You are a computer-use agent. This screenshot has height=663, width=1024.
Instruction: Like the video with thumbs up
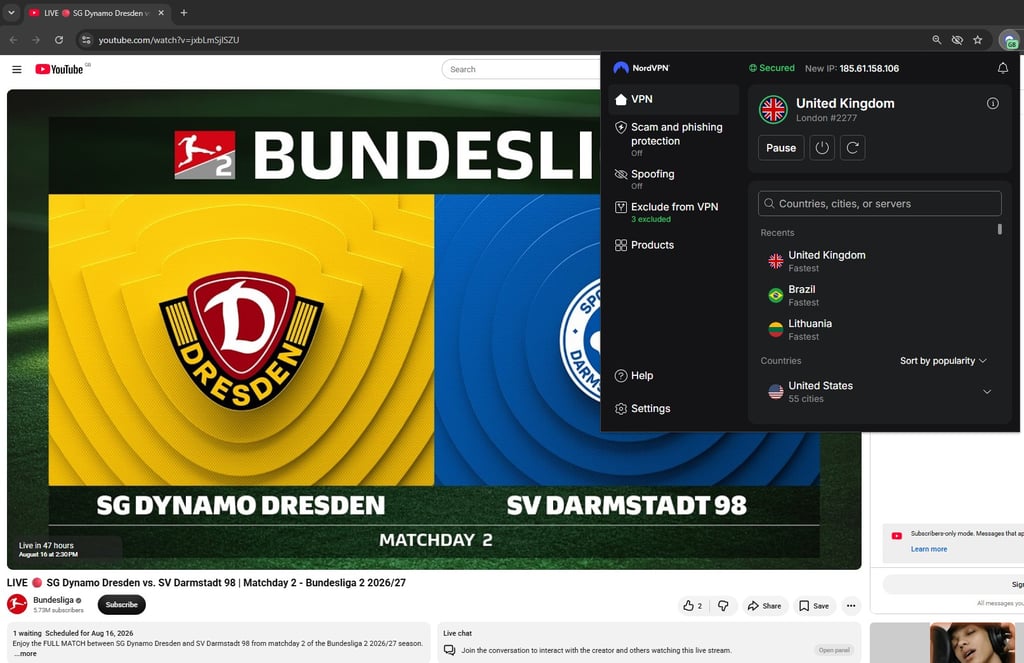pyautogui.click(x=692, y=606)
